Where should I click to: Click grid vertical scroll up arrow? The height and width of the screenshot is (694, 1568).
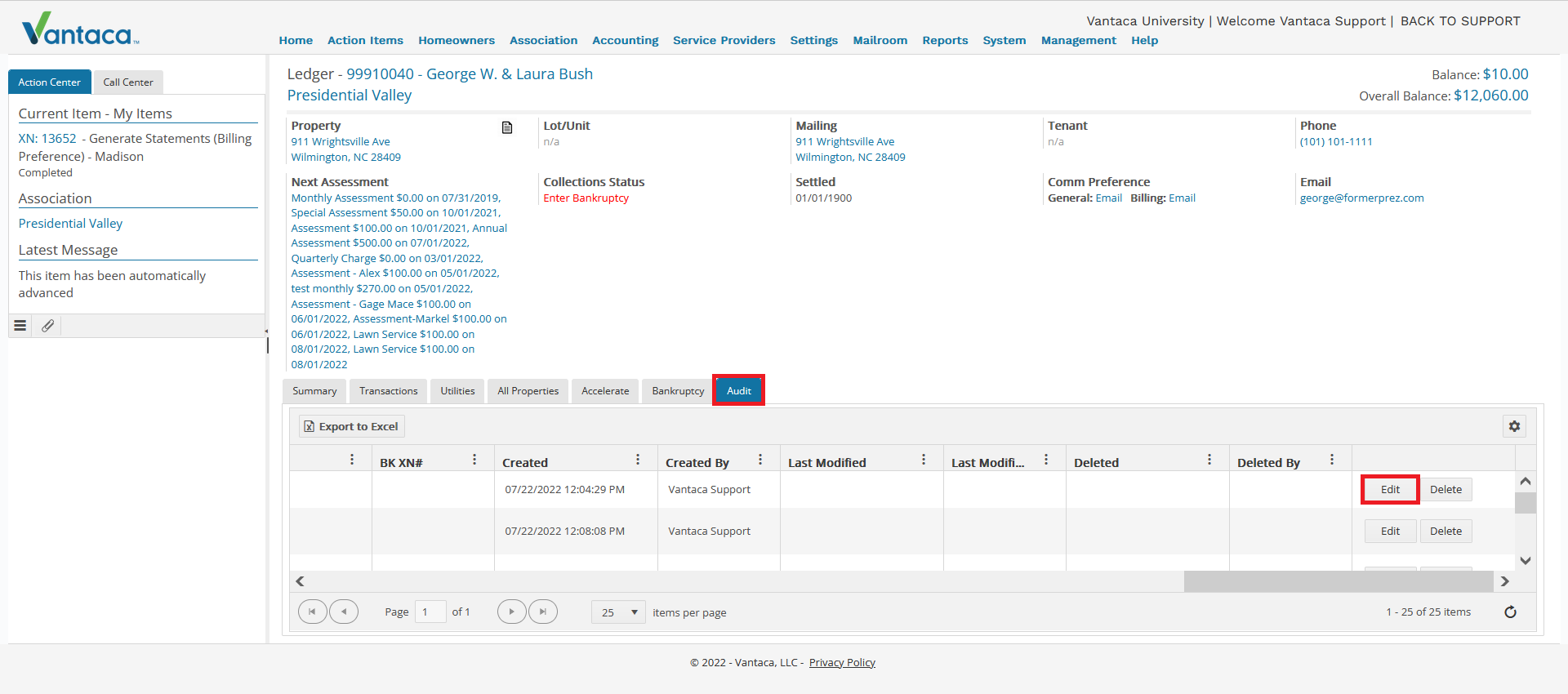tap(1525, 482)
